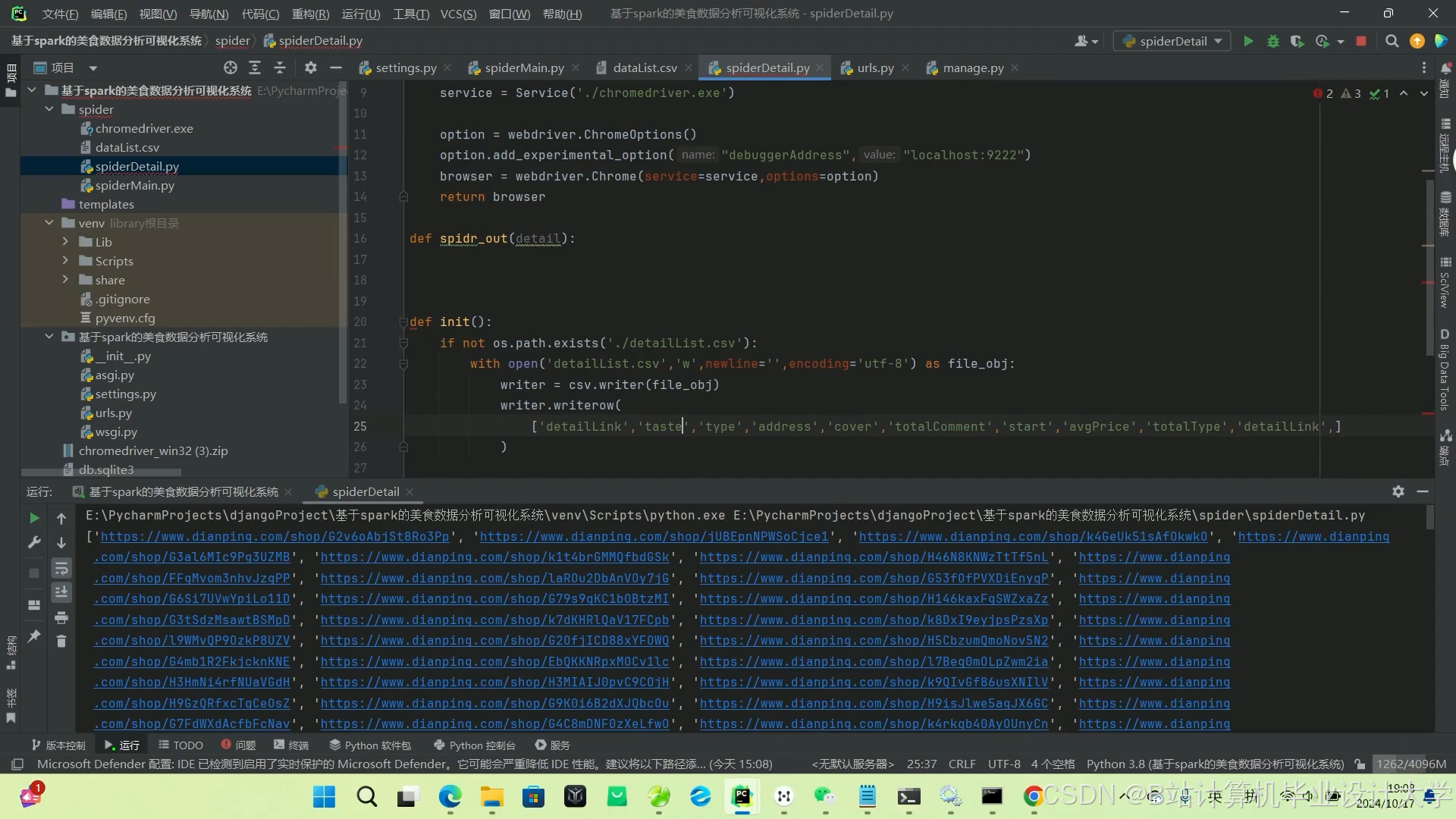1456x819 pixels.
Task: Switch to spiderMain.py editor tab
Action: (x=523, y=68)
